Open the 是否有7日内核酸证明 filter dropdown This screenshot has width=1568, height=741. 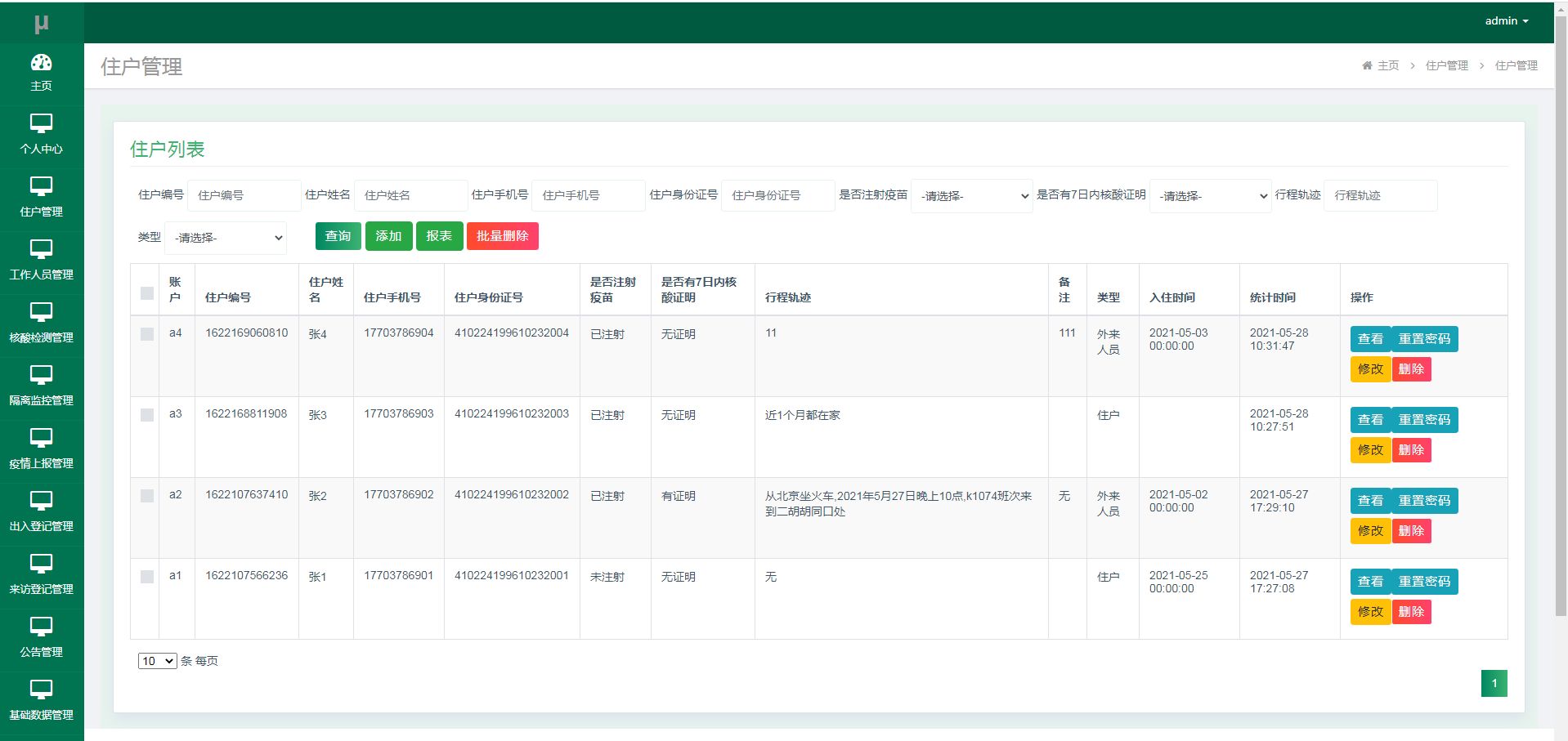coord(1211,196)
